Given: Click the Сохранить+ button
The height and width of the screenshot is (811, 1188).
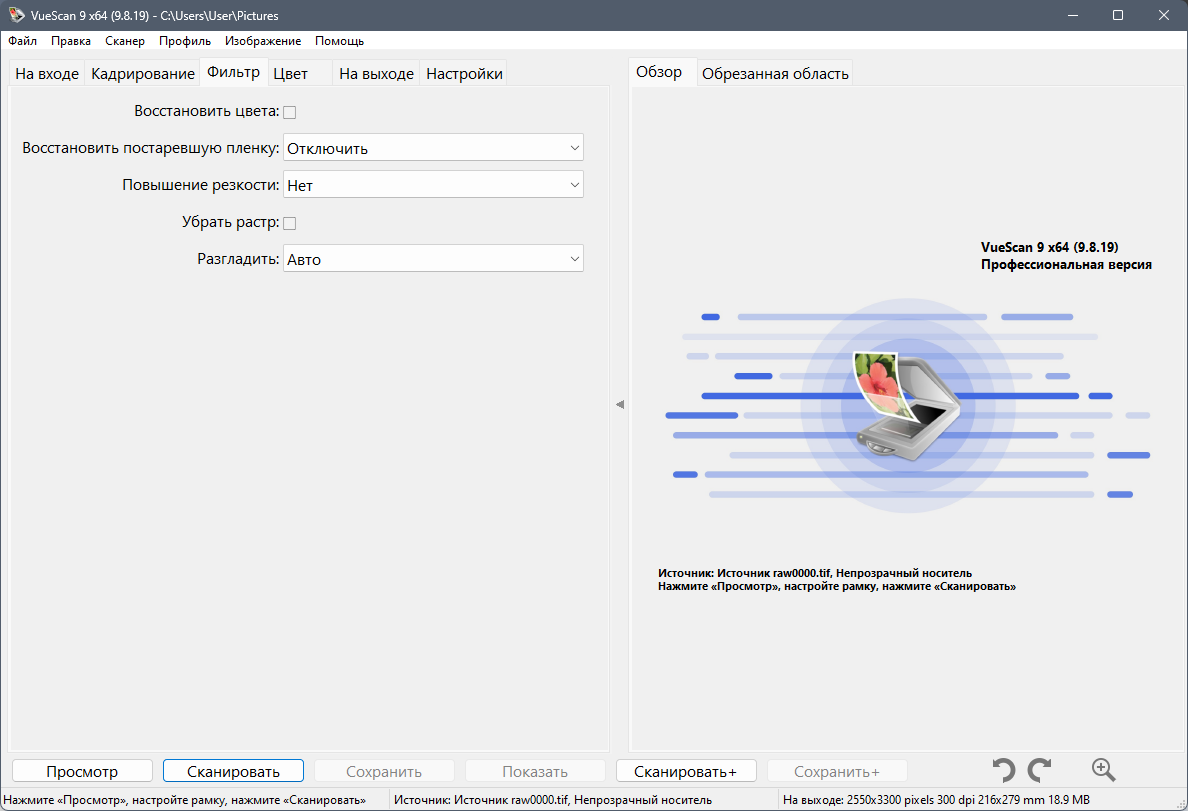Looking at the screenshot, I should click(x=837, y=771).
